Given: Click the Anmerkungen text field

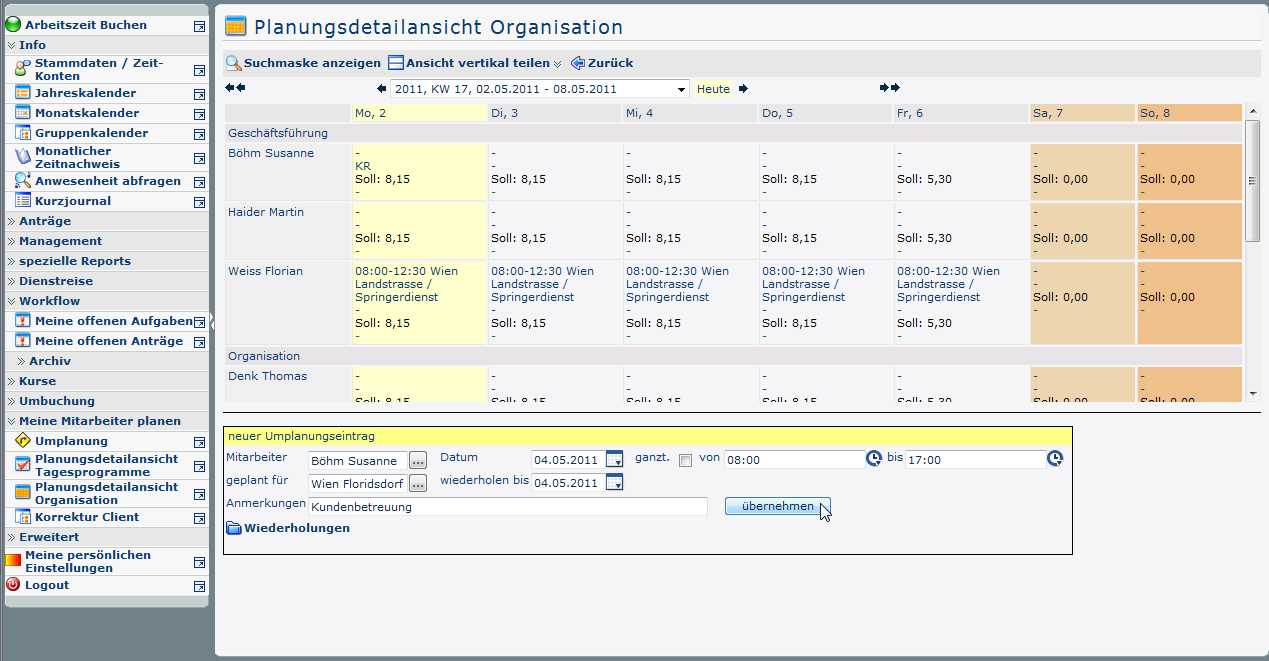Looking at the screenshot, I should point(507,507).
